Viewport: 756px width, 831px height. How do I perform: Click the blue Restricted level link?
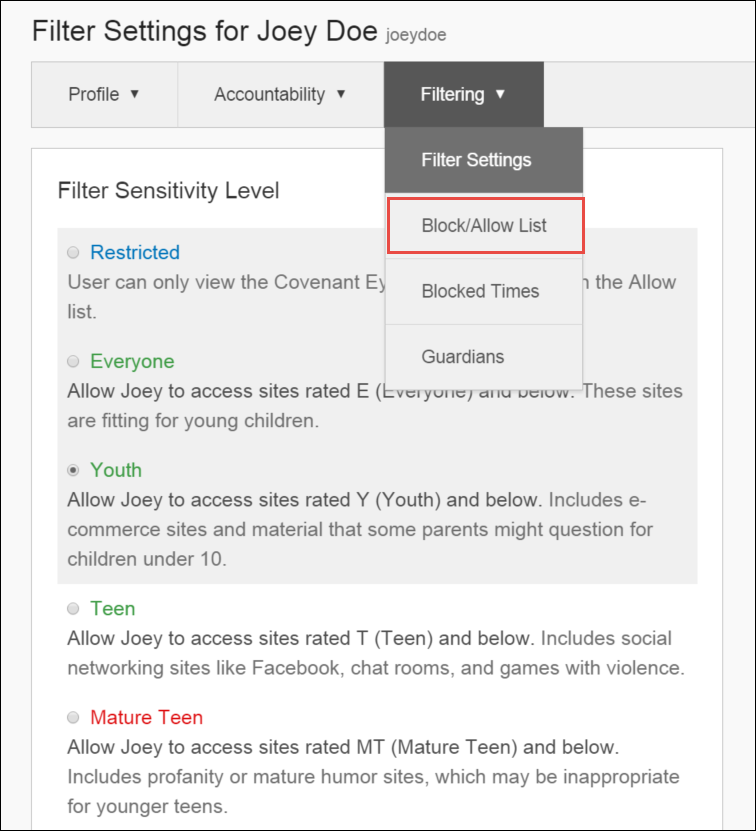tap(135, 252)
